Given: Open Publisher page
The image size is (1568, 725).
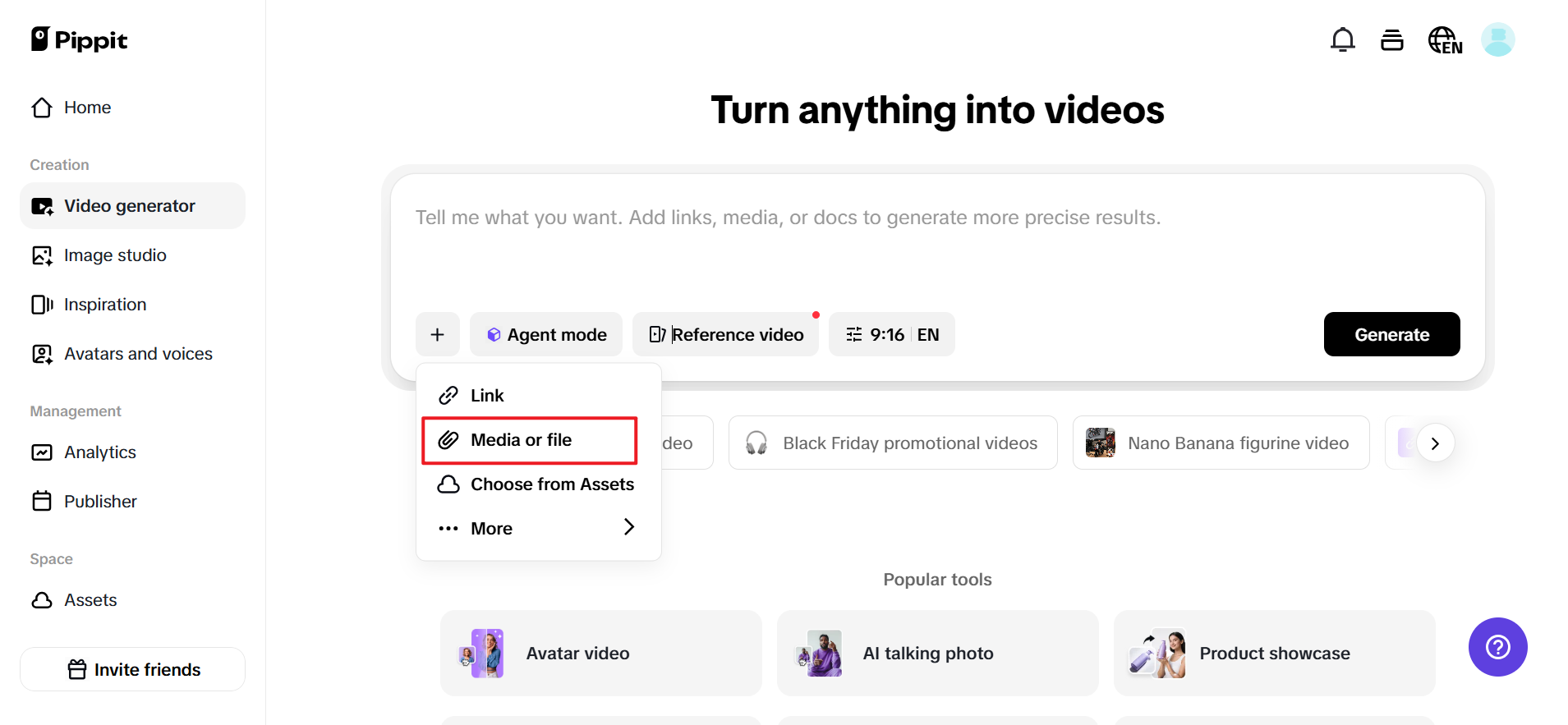Looking at the screenshot, I should tap(132, 502).
